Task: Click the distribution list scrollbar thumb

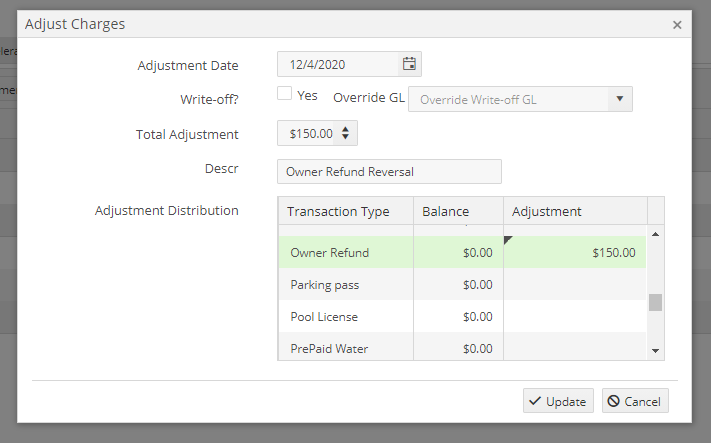Action: [656, 303]
